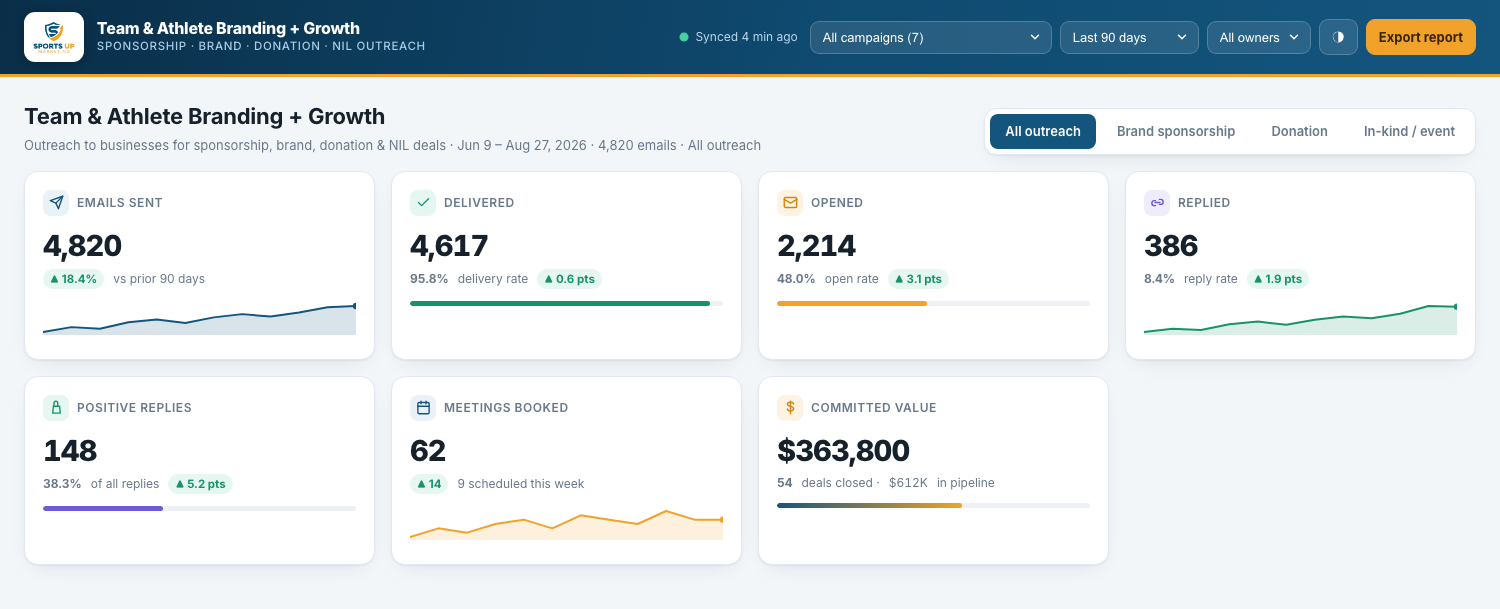
Task: Click the 2,214 opened value
Action: tap(816, 246)
